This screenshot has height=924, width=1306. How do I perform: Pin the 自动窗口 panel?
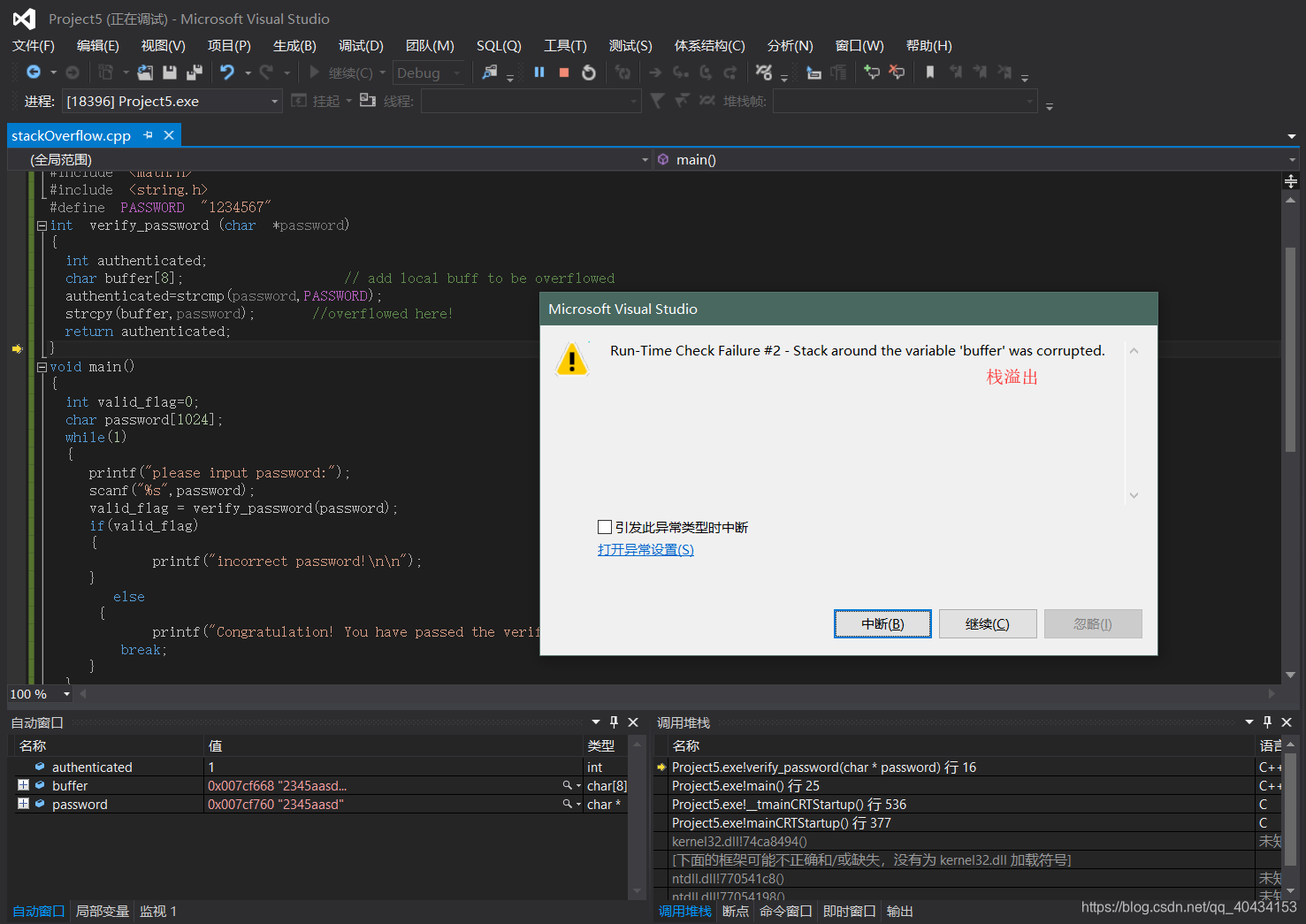click(x=615, y=722)
